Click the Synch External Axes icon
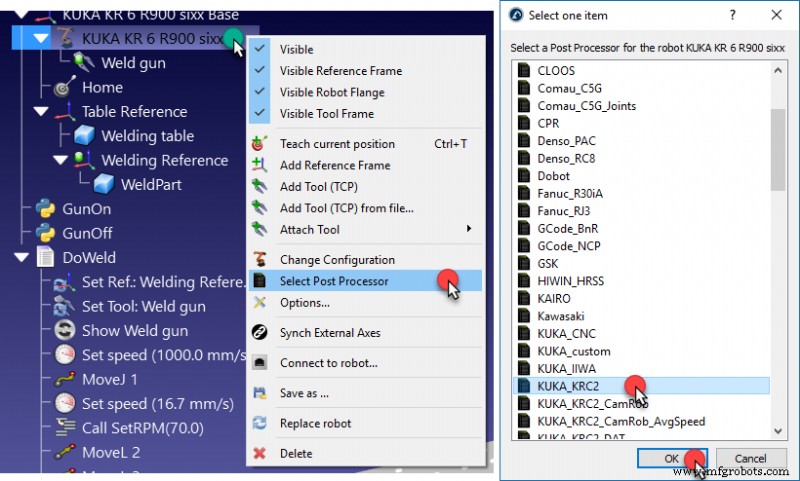Screen dimensions: 800x481 [260, 333]
